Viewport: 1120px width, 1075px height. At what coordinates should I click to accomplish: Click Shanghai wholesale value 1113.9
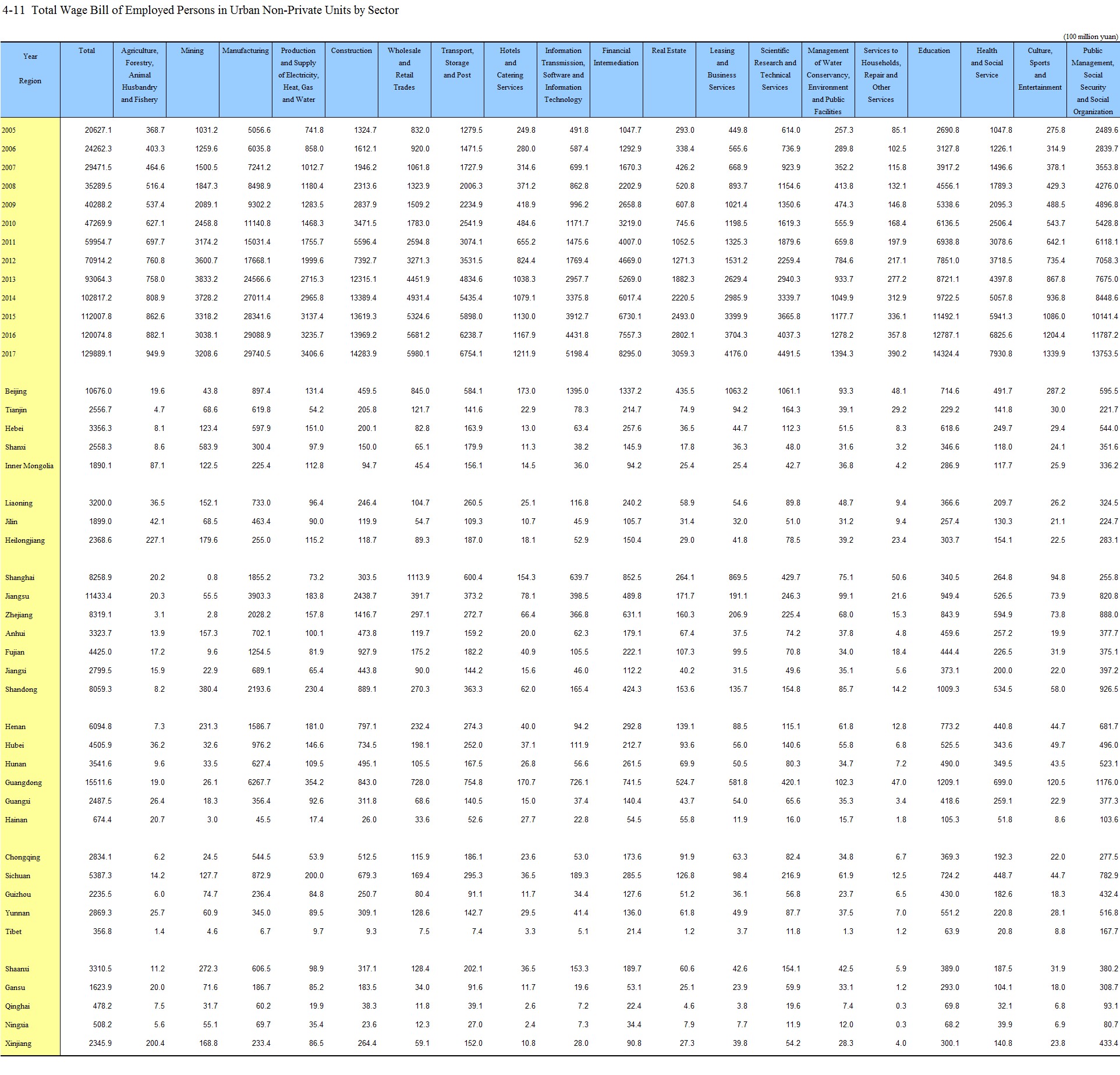point(418,578)
